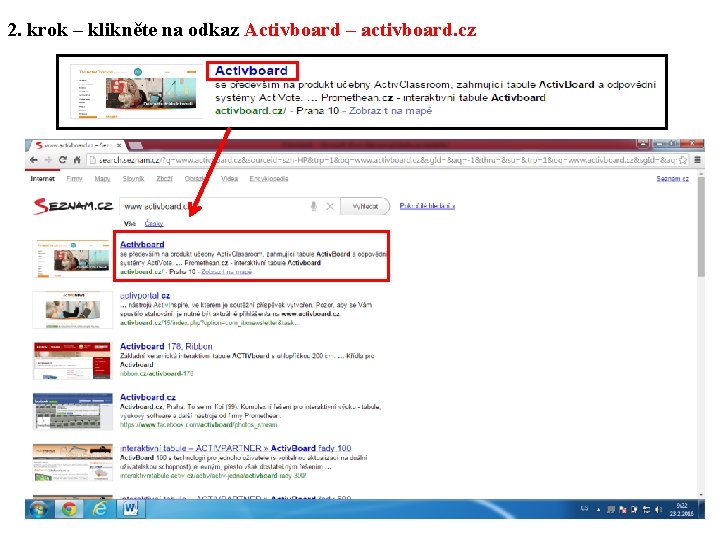Click the search field with www.activboard.cz
720x540 pixels.
click(x=230, y=207)
